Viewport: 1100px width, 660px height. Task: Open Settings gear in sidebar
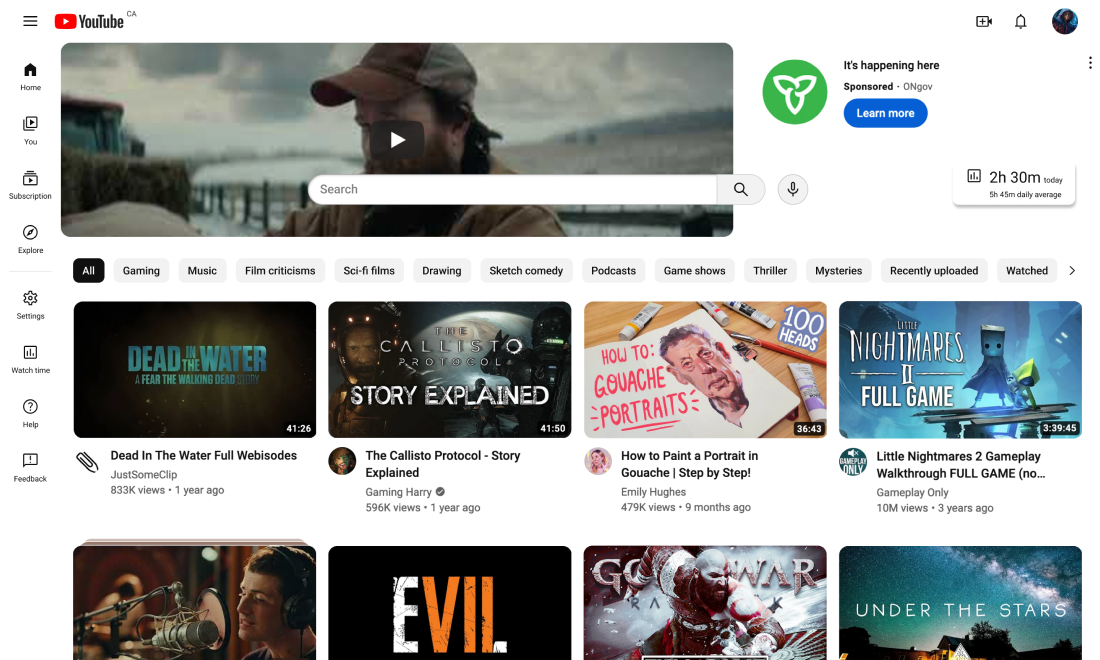(x=30, y=305)
